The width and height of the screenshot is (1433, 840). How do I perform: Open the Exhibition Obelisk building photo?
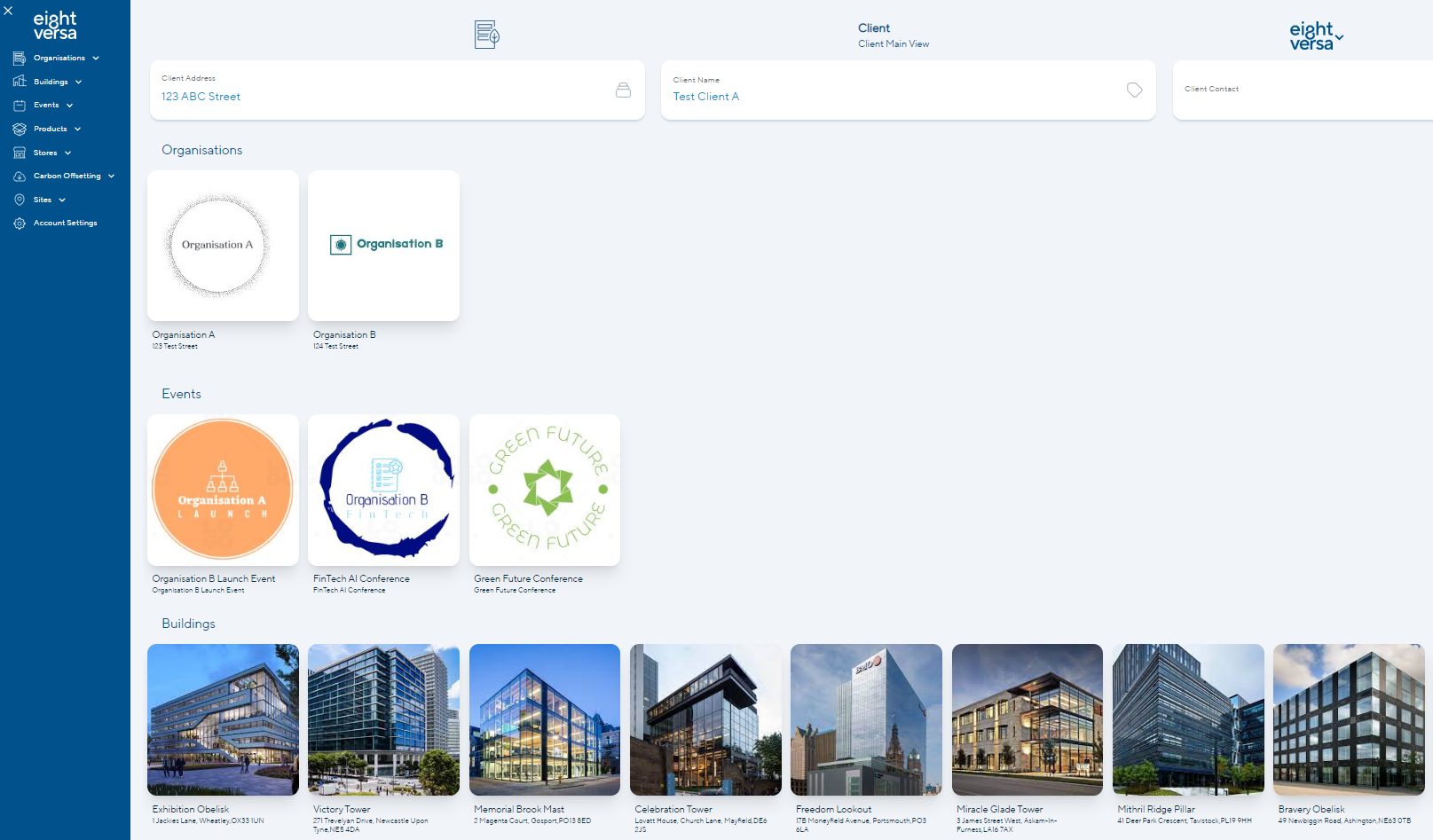223,719
